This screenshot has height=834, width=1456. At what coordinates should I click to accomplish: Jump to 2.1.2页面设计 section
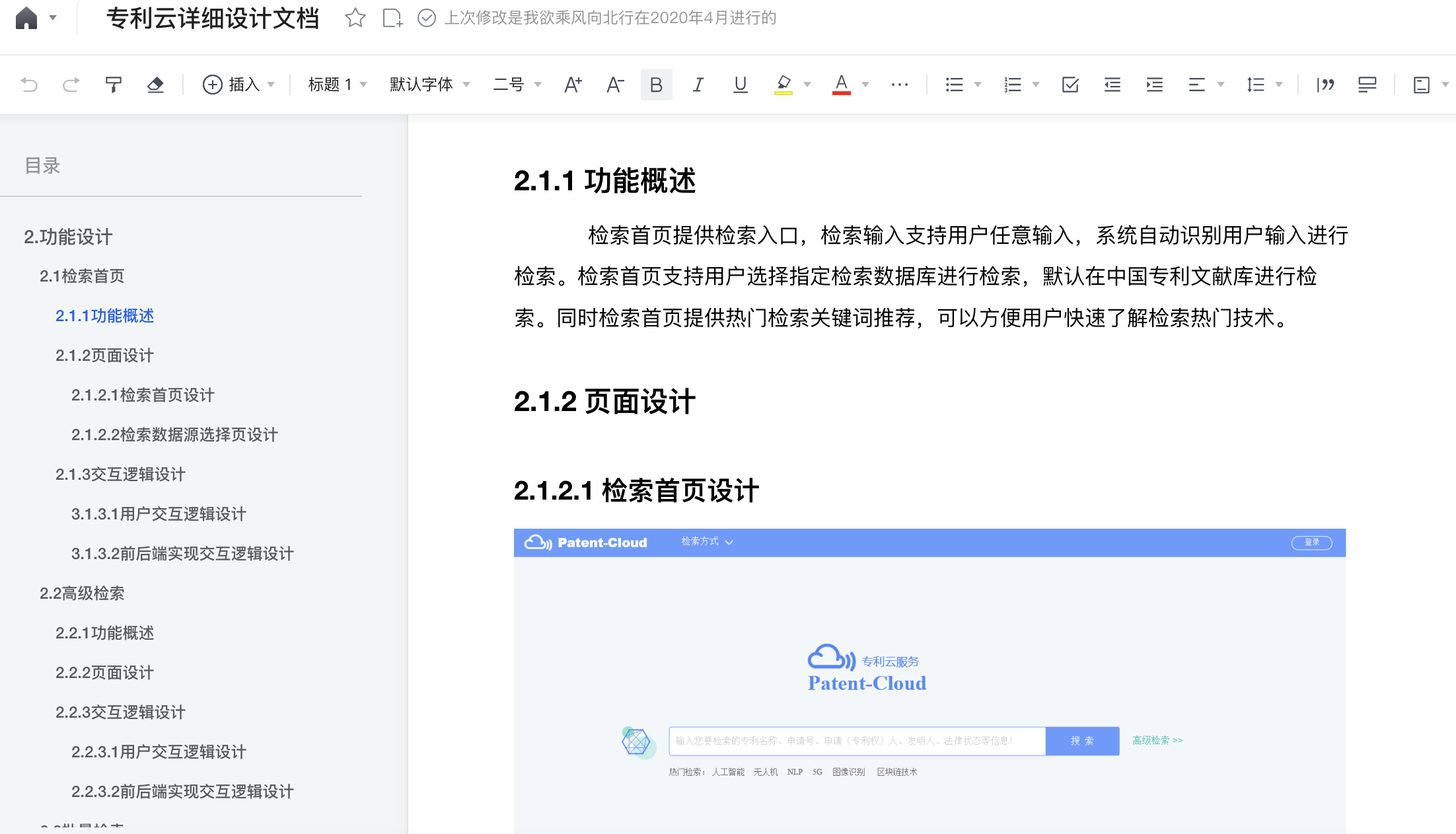tap(104, 356)
